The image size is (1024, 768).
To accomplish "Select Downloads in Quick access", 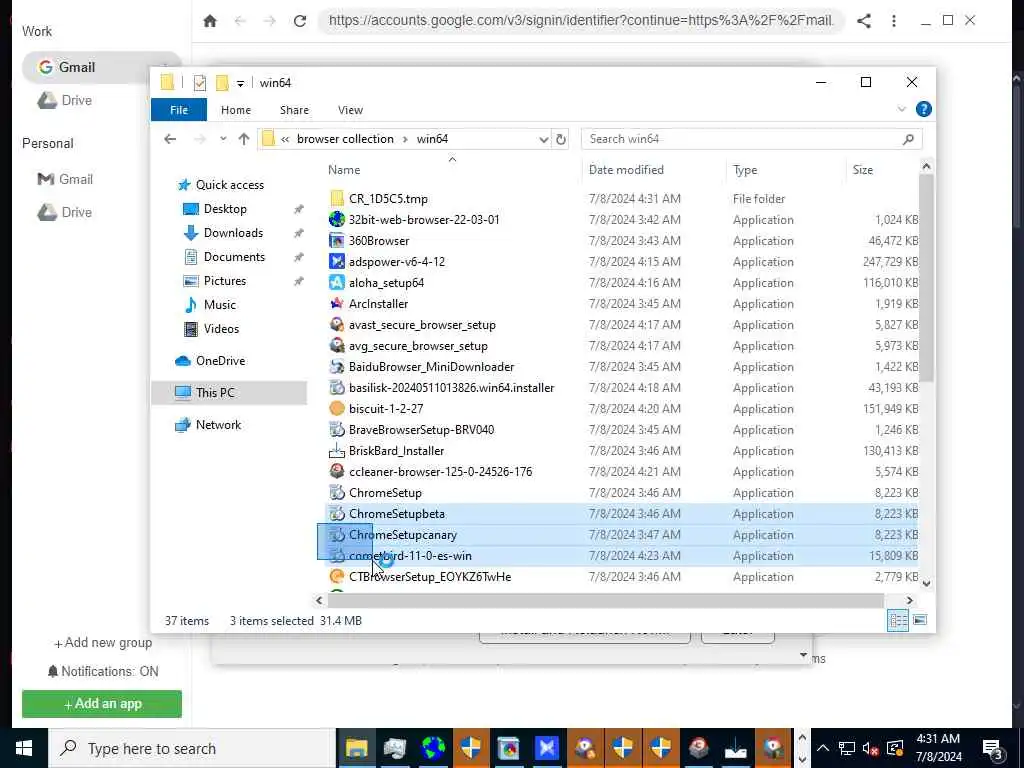I will click(233, 232).
